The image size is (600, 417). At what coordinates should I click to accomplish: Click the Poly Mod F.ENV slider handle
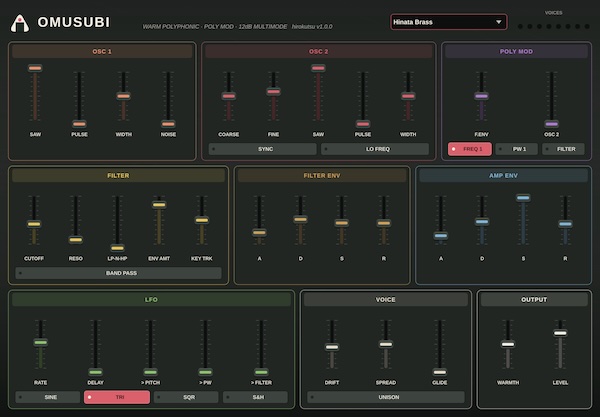481,96
